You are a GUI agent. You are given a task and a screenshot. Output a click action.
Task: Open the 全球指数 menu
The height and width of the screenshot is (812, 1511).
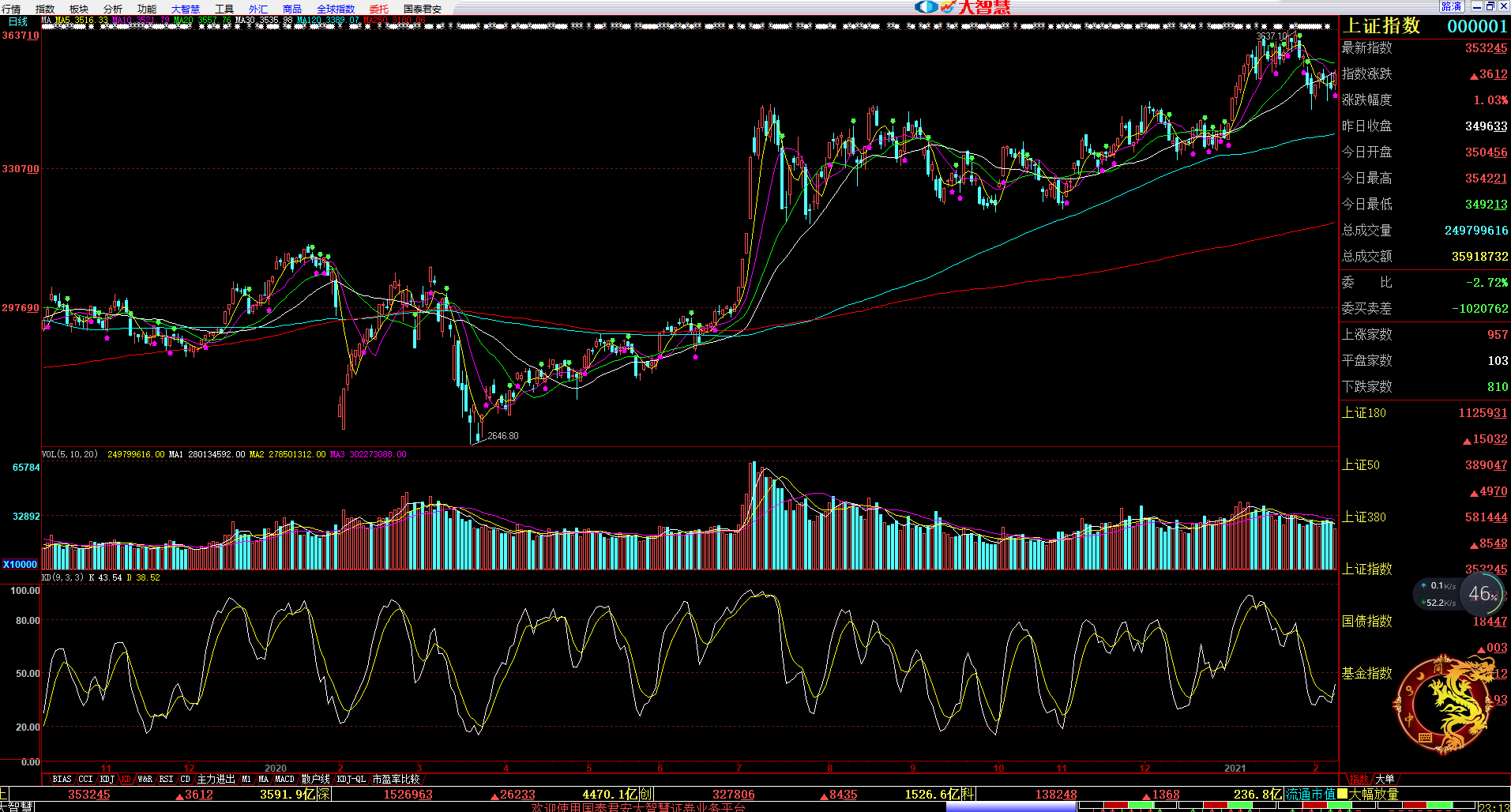coord(336,9)
